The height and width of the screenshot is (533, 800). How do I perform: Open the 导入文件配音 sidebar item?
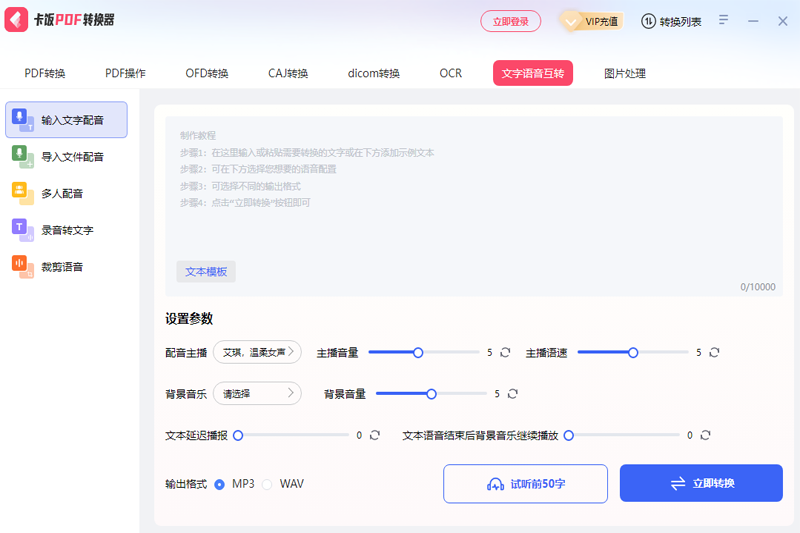click(66, 157)
